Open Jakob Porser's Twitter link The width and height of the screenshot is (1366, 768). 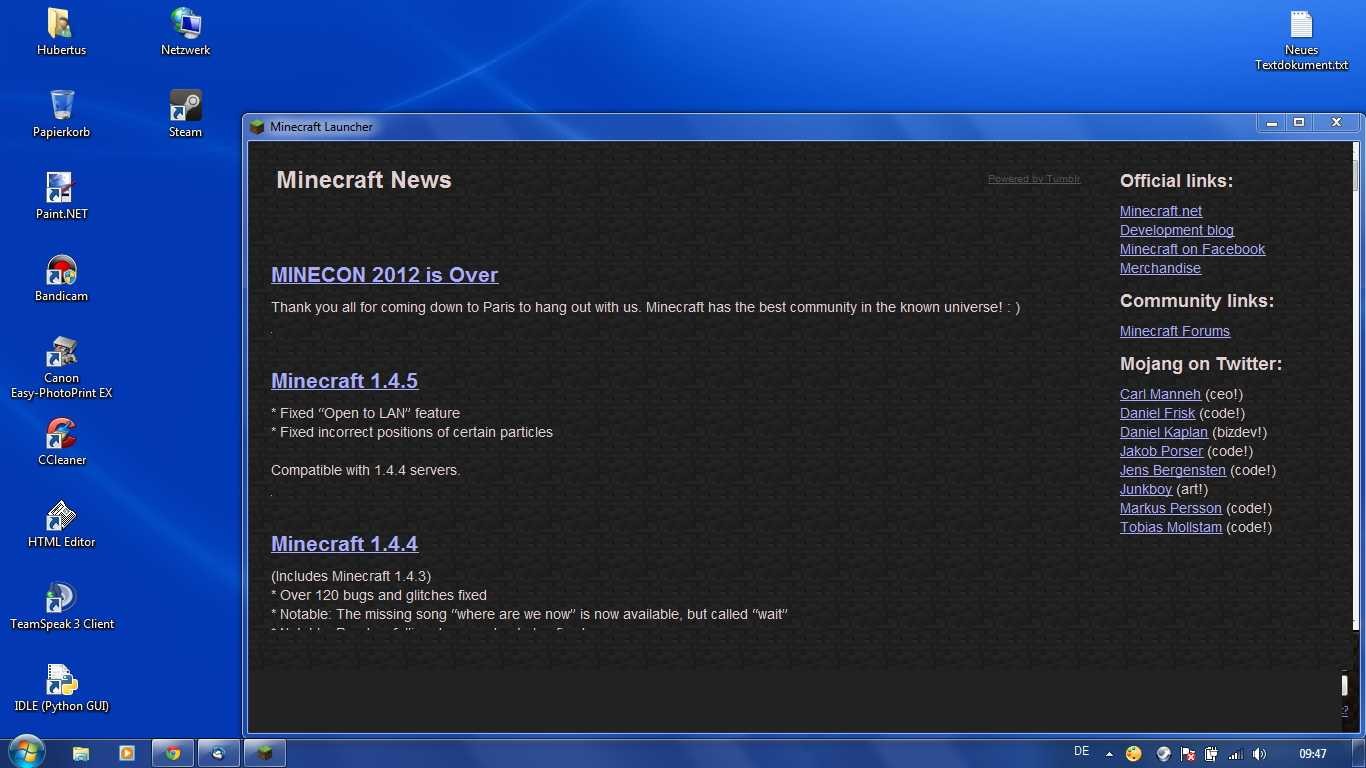1161,451
